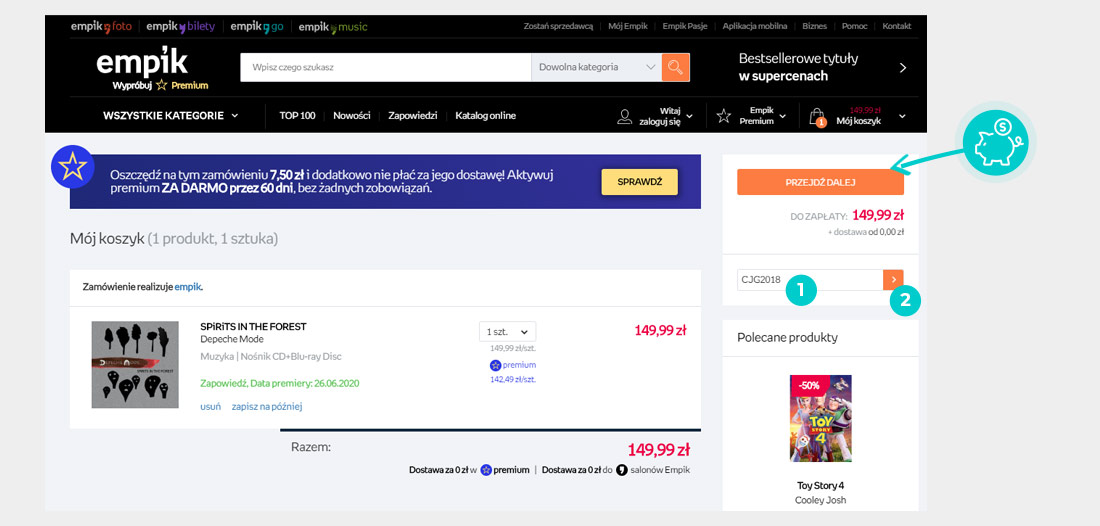Click Zapowiedź, Data premiery: 26.06.2020 text
Image resolution: width=1100 pixels, height=526 pixels.
tap(280, 384)
